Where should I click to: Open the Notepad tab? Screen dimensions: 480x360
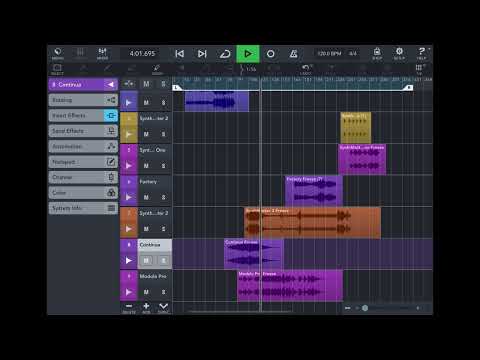coord(83,162)
